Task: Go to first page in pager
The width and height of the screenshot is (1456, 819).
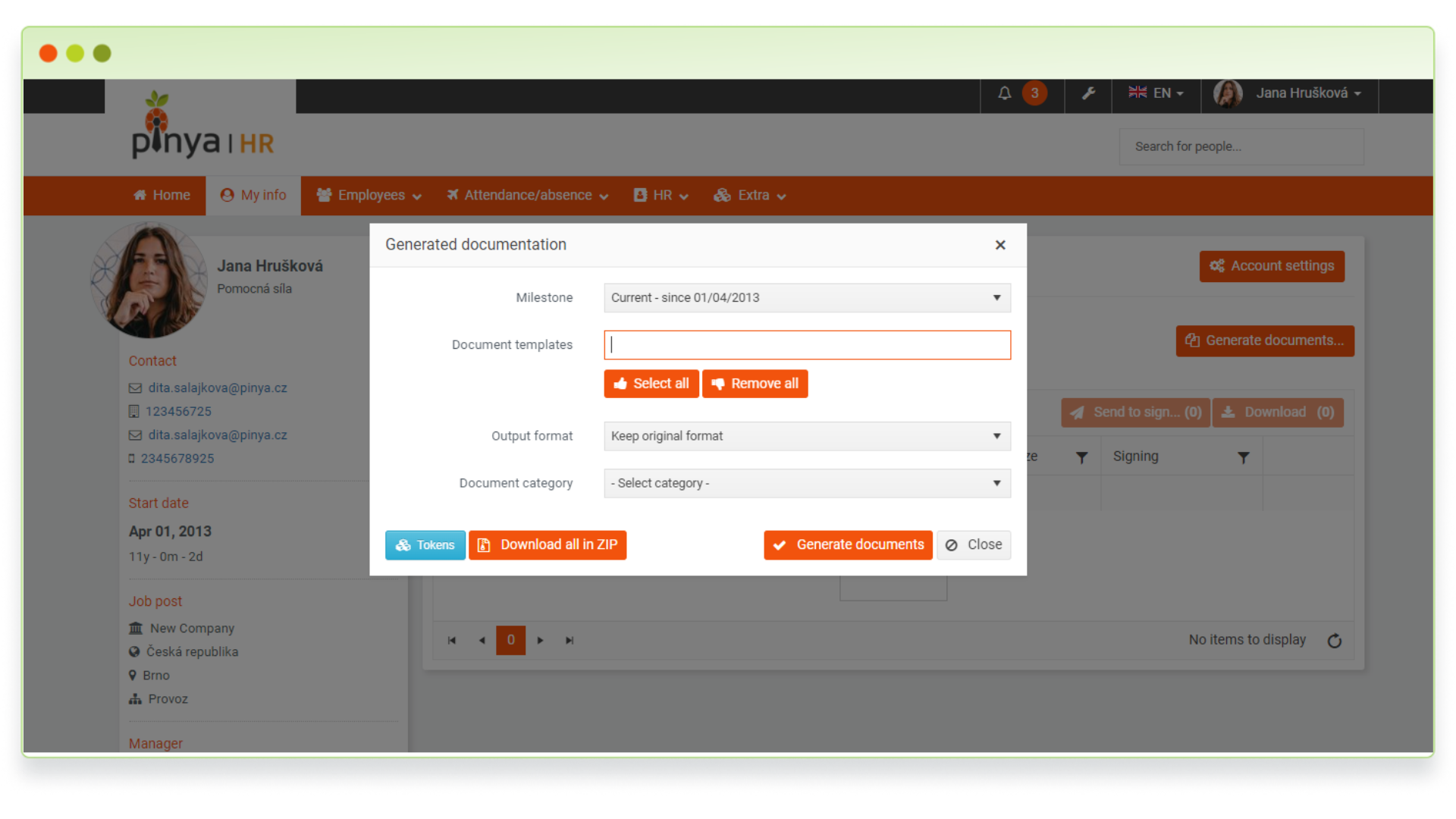Action: coord(452,641)
